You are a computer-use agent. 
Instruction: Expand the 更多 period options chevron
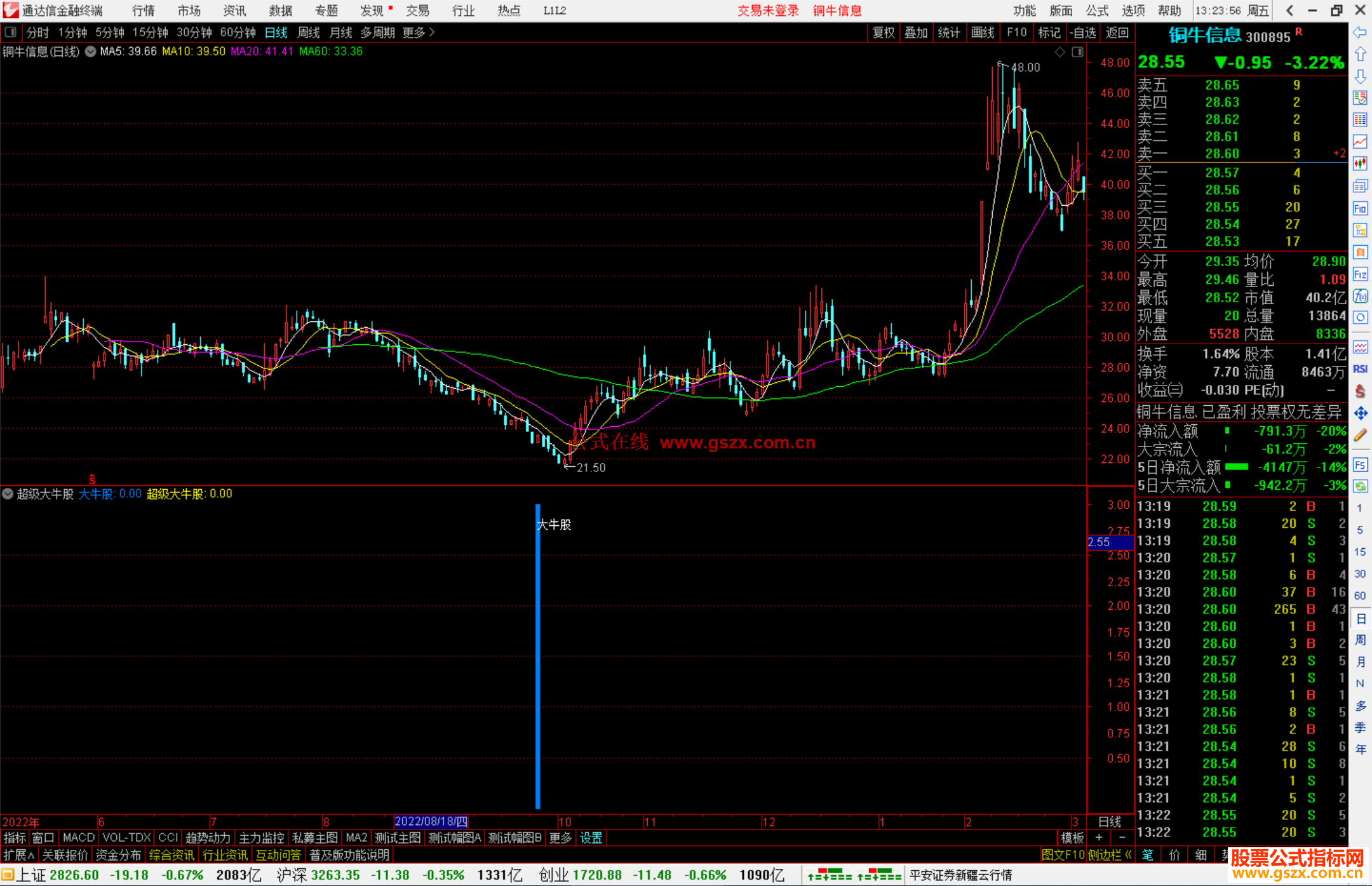[432, 32]
